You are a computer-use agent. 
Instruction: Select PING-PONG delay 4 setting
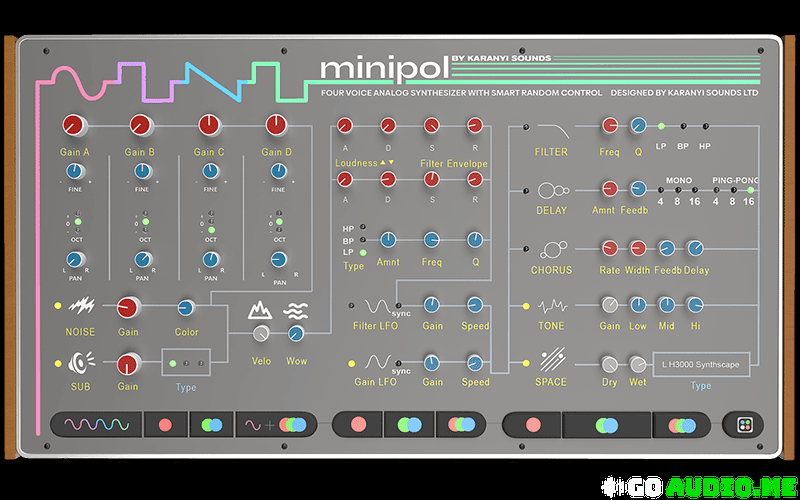716,190
